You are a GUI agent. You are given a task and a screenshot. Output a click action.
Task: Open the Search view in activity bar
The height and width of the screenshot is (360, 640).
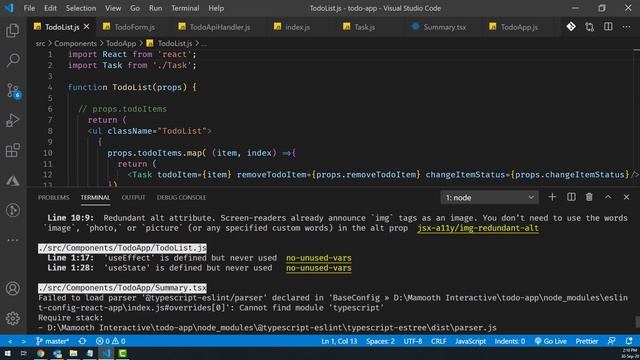[13, 60]
